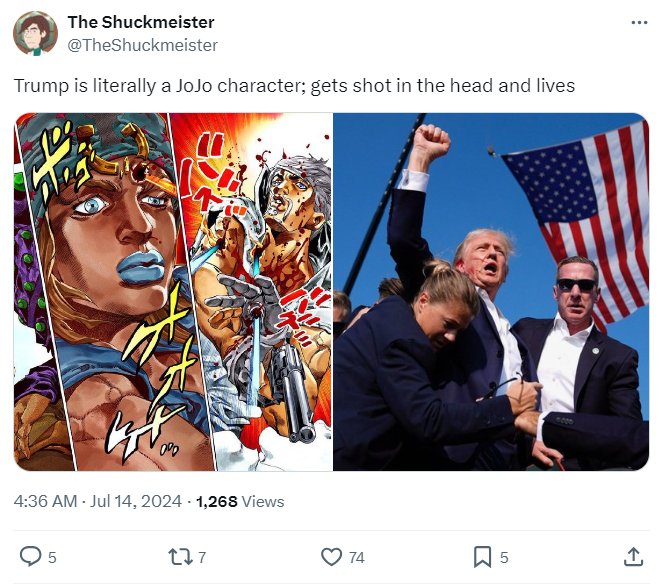Viewport: 659px width, 586px height.
Task: View the 1,268 Views analytics
Action: tap(240, 501)
